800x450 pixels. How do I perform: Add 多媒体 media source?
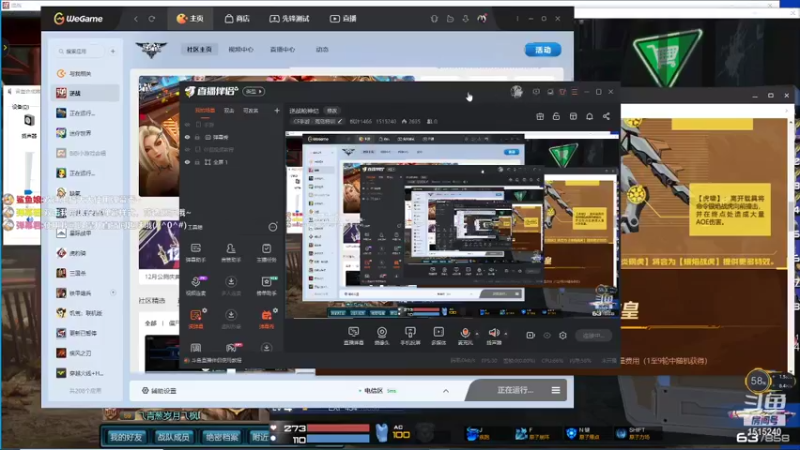[438, 336]
